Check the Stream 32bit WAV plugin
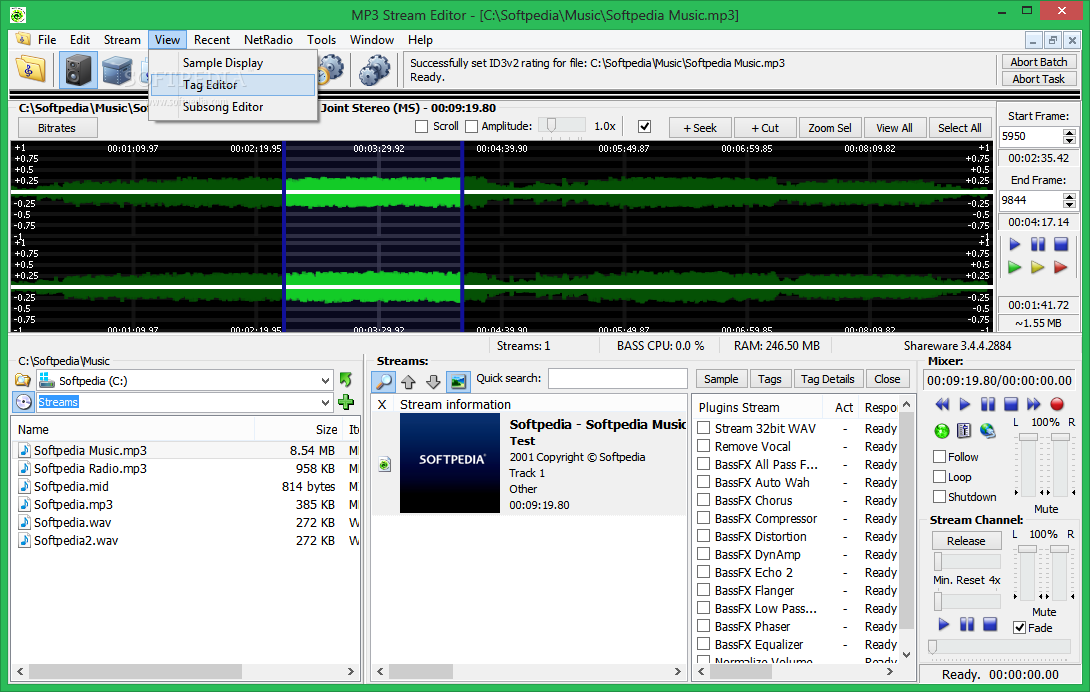This screenshot has width=1090, height=692. [703, 428]
